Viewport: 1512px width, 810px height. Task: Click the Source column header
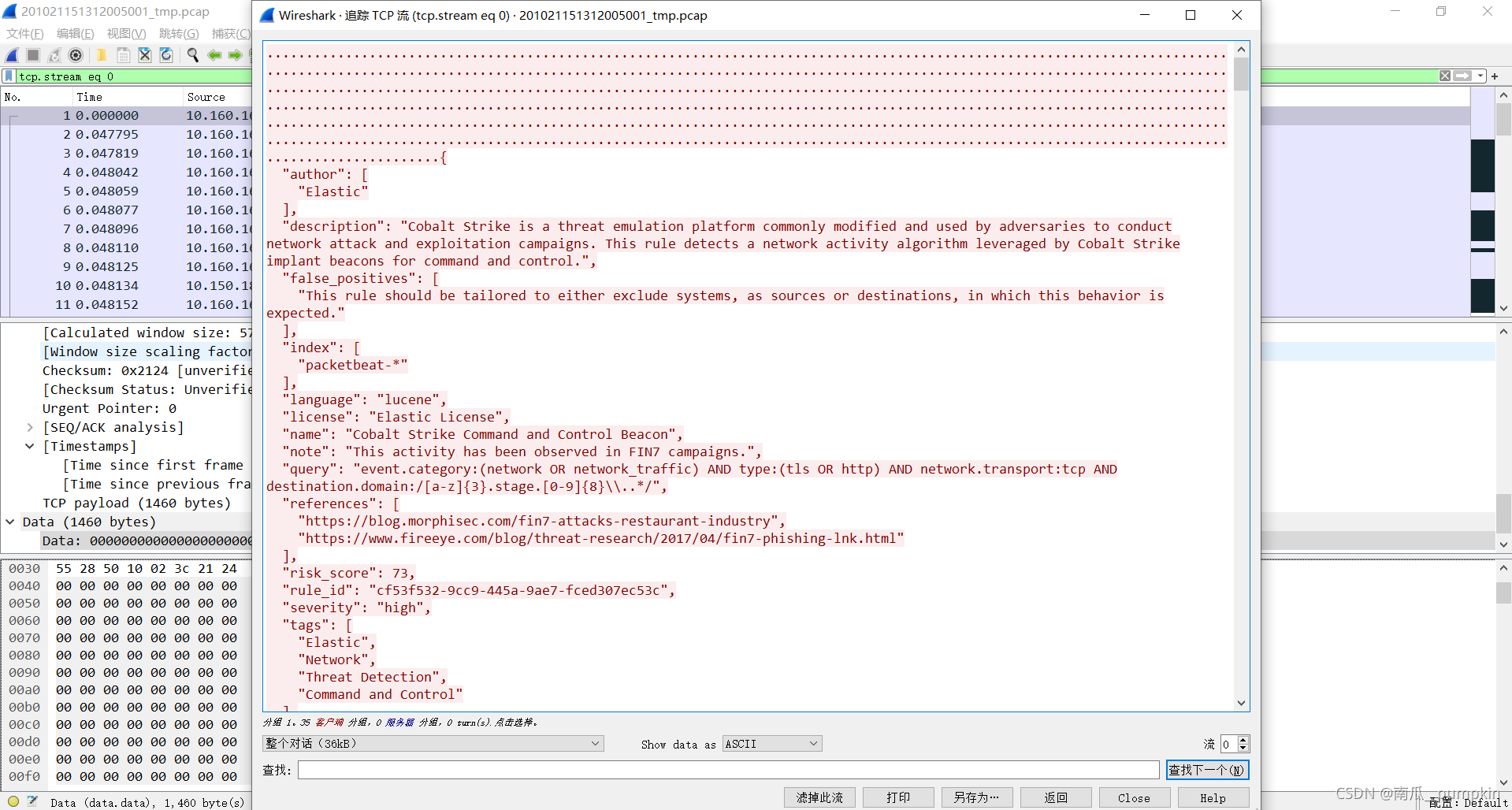coord(217,97)
